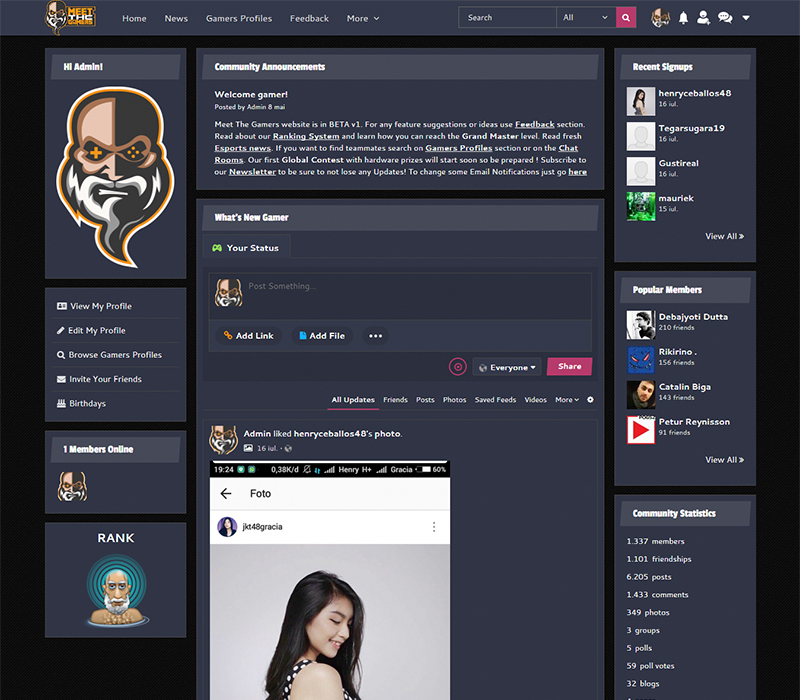Open the Edit My Profile link

pos(97,331)
